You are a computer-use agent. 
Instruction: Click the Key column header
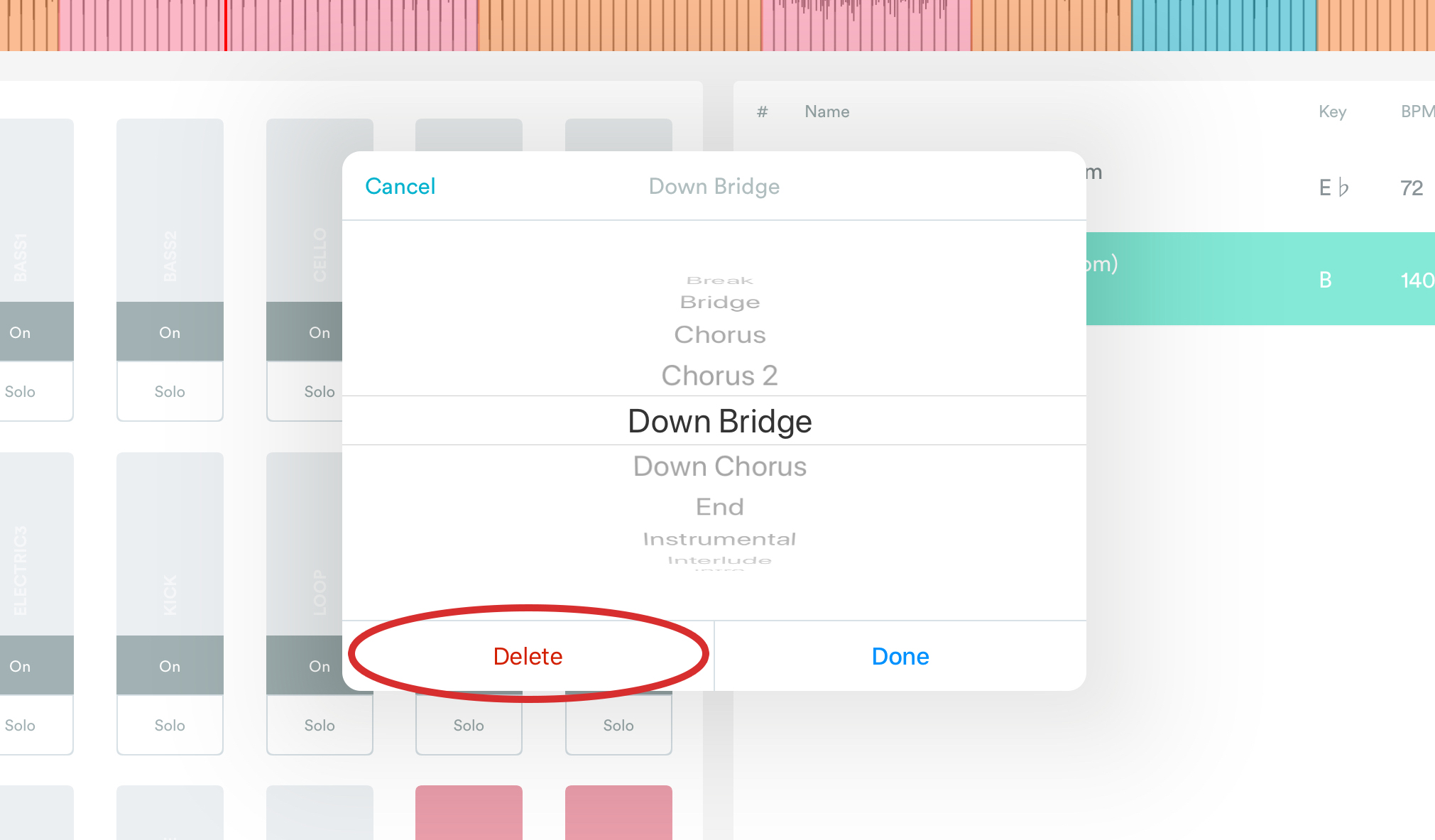[1332, 111]
